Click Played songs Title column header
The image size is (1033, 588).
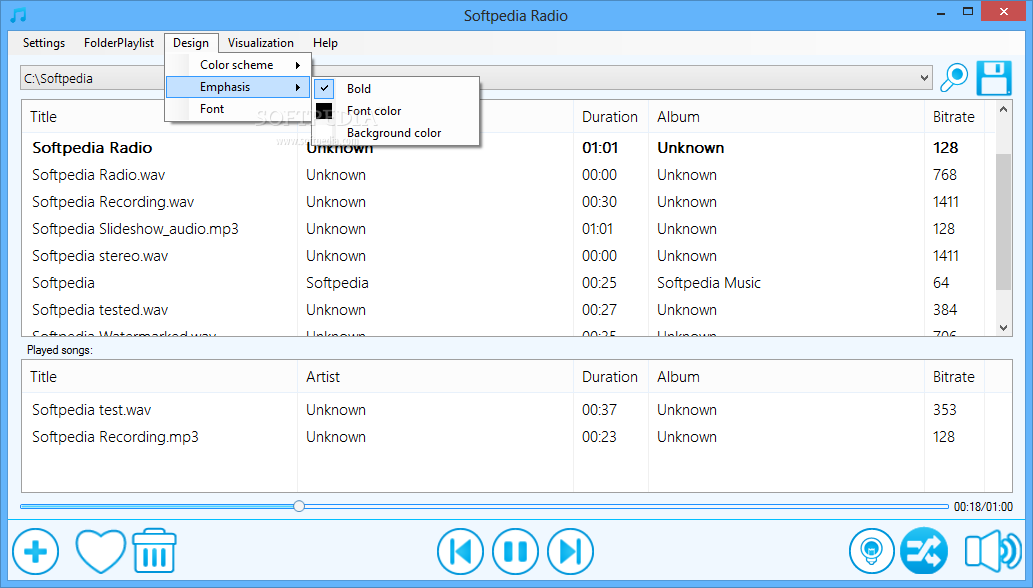click(x=159, y=377)
